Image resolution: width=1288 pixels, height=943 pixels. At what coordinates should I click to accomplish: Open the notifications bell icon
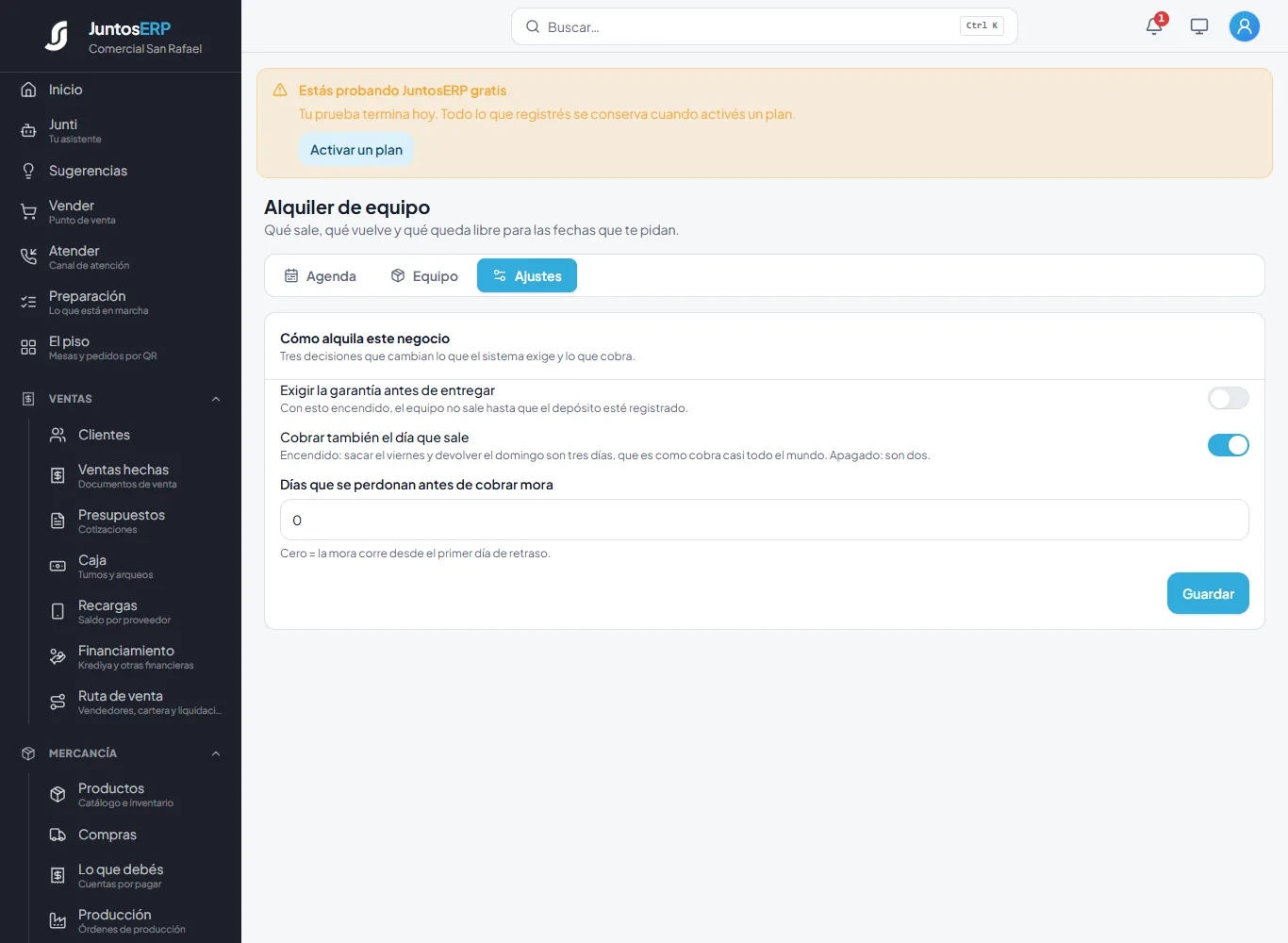pos(1154,26)
